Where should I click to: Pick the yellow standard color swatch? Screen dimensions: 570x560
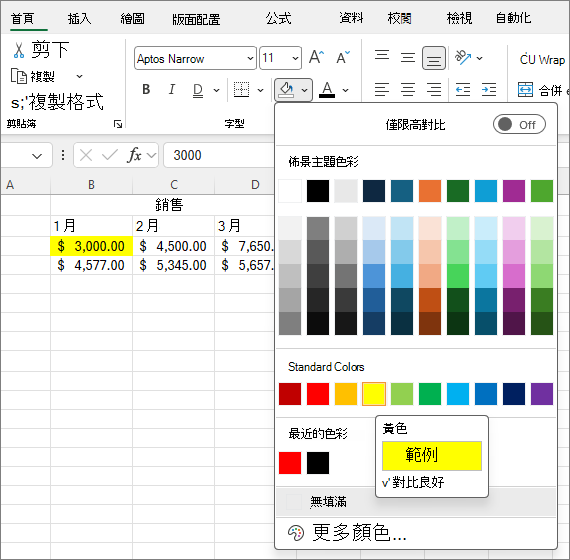point(374,394)
